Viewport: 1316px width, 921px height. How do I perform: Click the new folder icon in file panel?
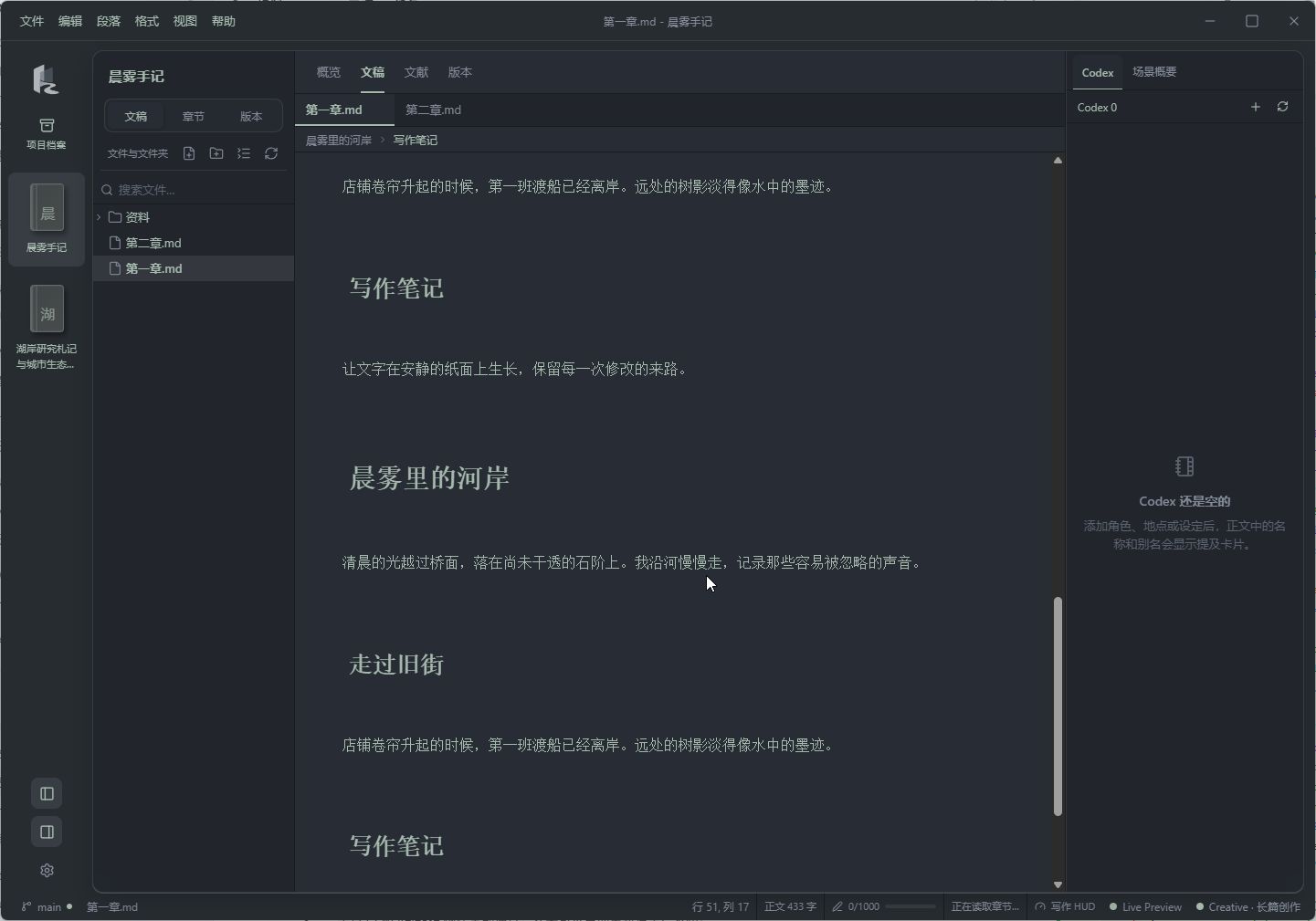216,153
